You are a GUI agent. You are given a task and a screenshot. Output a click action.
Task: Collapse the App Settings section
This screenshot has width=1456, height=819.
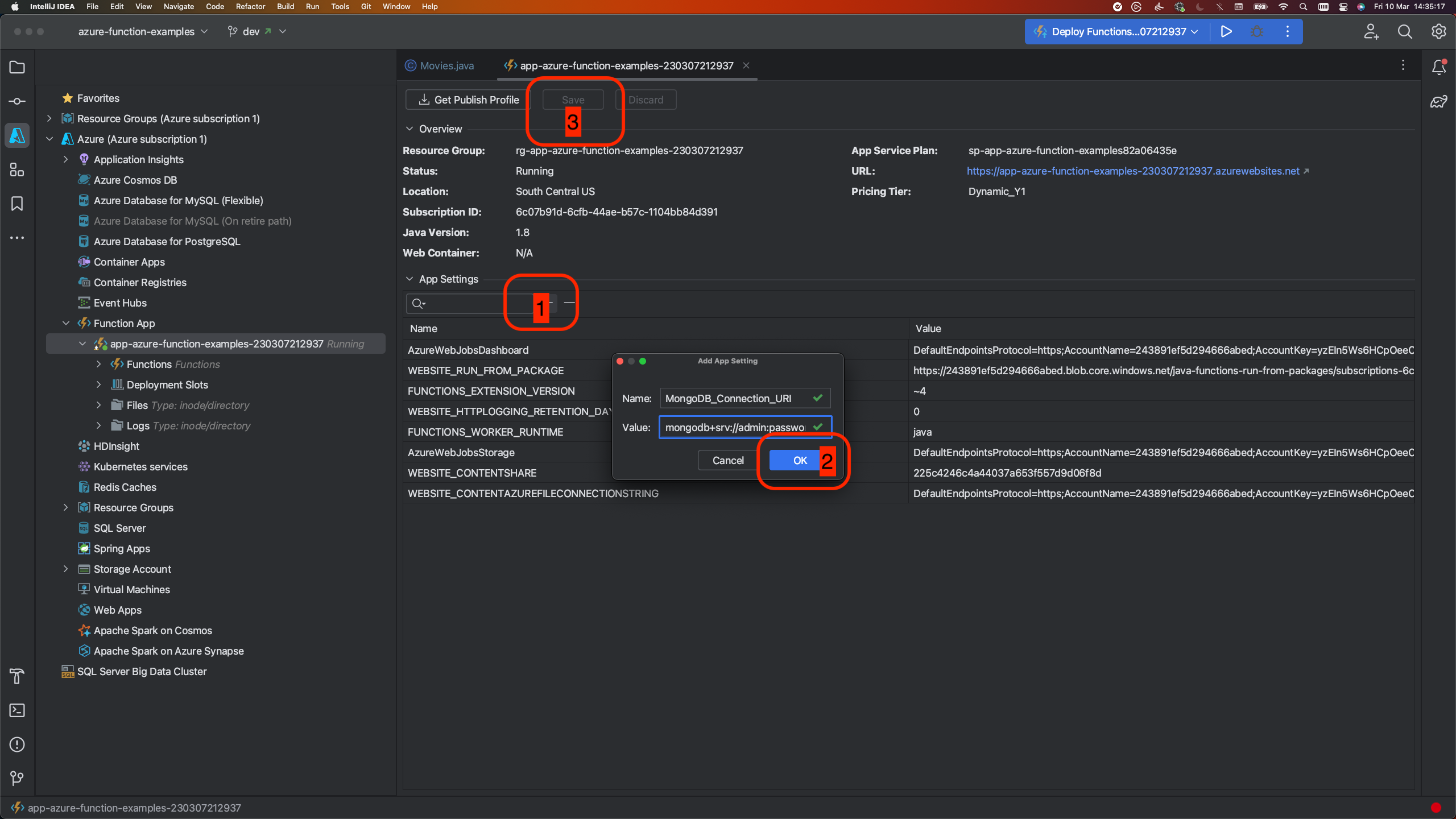pos(409,279)
